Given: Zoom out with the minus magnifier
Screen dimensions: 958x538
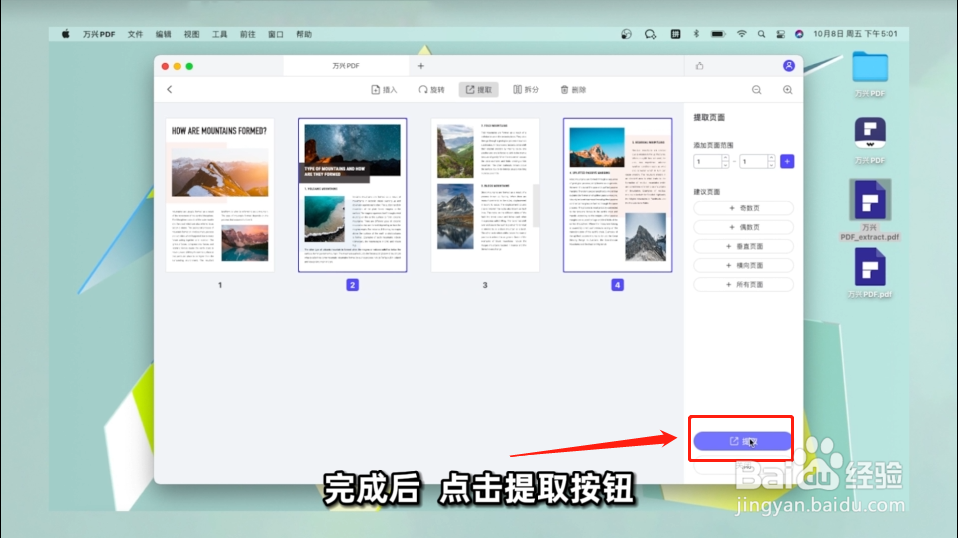Looking at the screenshot, I should (756, 90).
